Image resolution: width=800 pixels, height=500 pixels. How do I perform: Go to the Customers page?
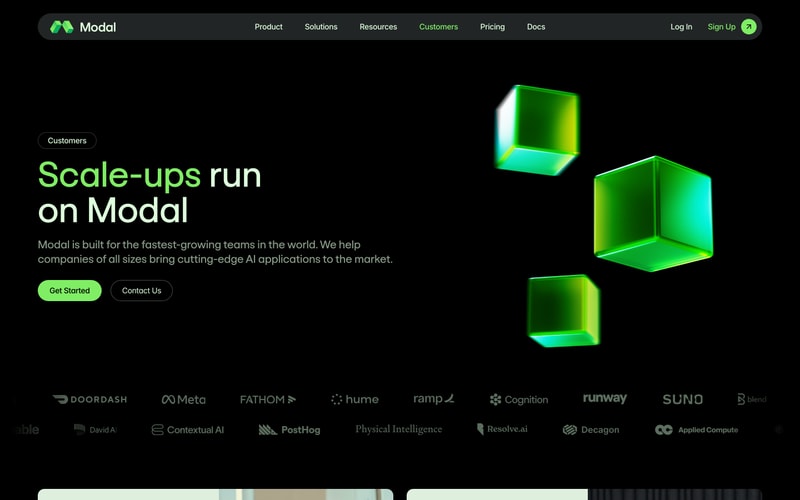pos(438,27)
